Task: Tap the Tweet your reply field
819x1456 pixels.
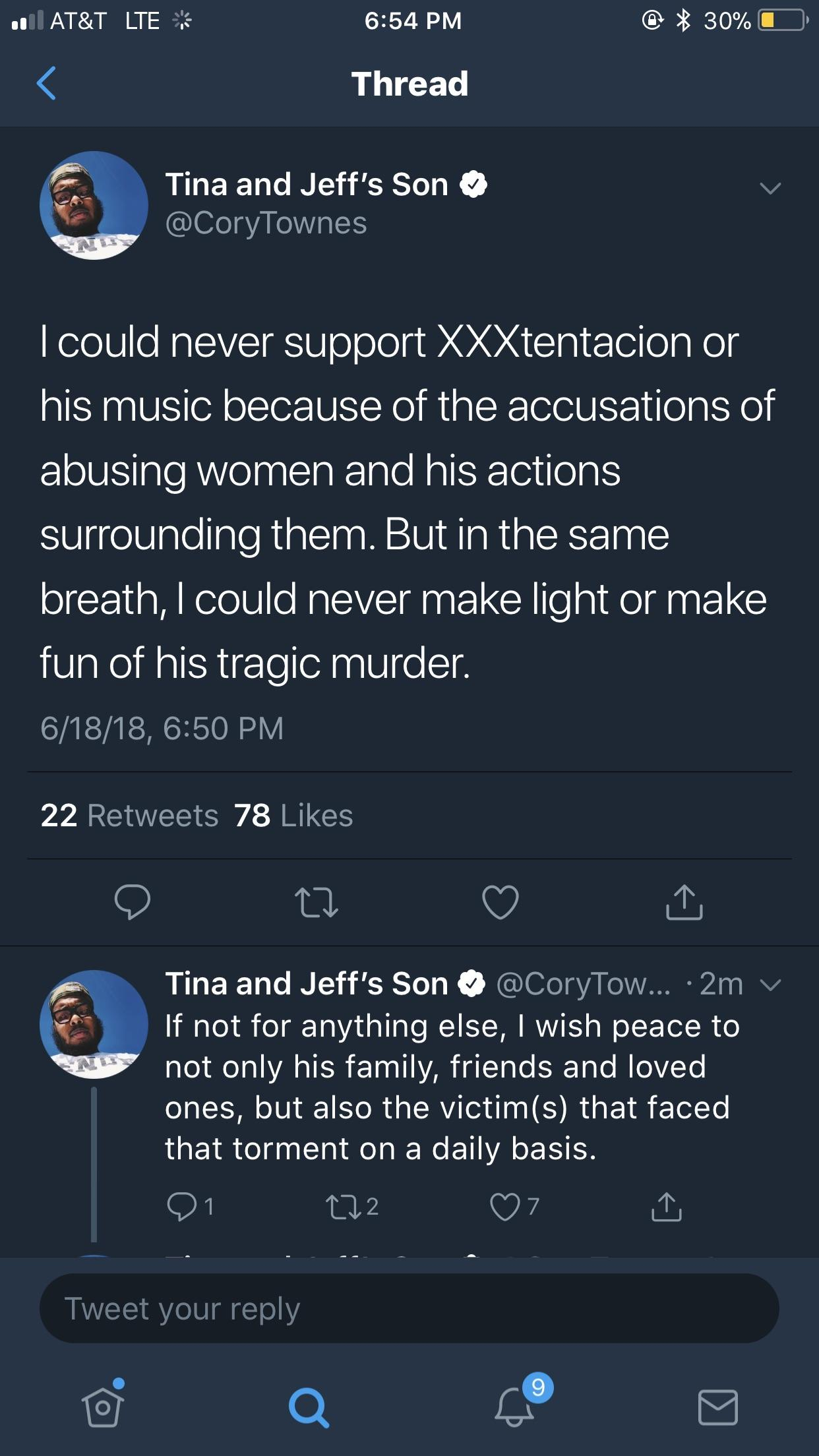Action: click(x=409, y=1309)
